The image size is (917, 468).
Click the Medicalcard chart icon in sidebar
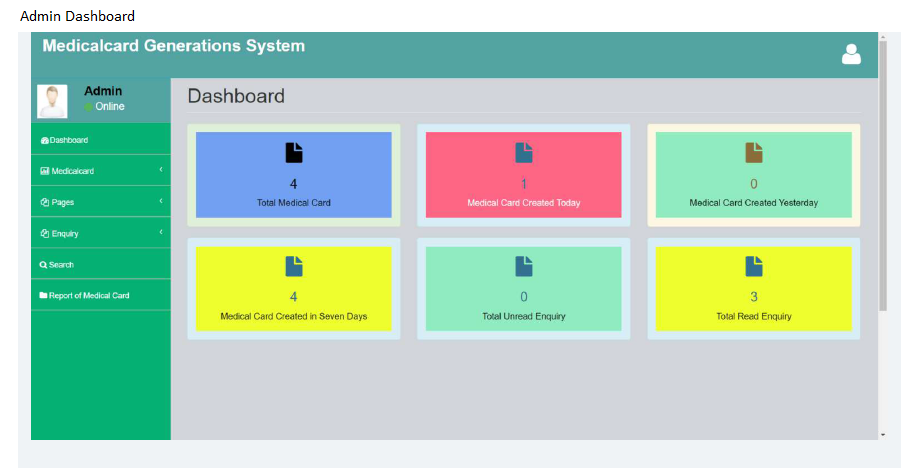pyautogui.click(x=44, y=171)
